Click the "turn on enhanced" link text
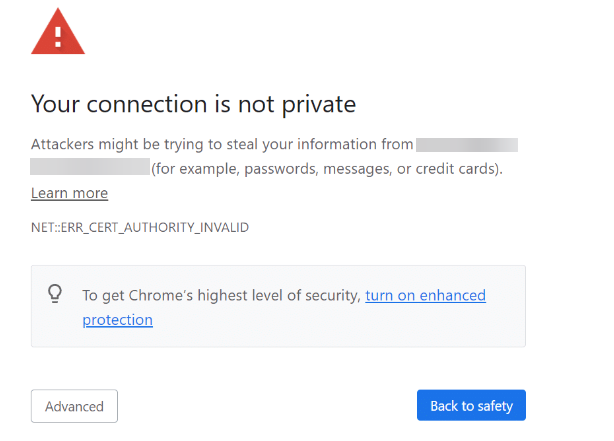 (425, 295)
